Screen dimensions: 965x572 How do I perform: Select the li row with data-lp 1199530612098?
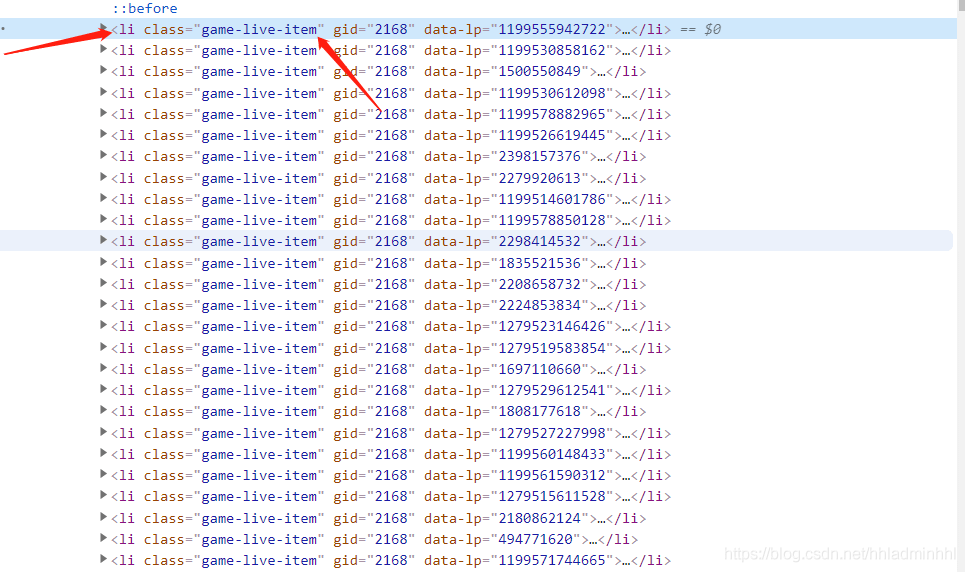pyautogui.click(x=391, y=94)
